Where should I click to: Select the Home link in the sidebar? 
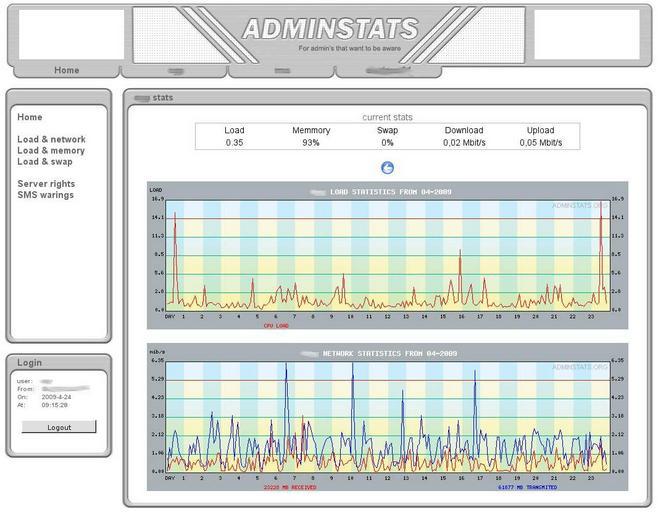pyautogui.click(x=30, y=117)
